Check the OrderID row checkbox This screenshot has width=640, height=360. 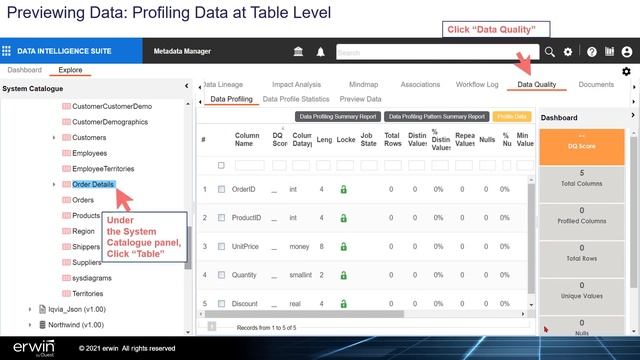[x=221, y=189]
